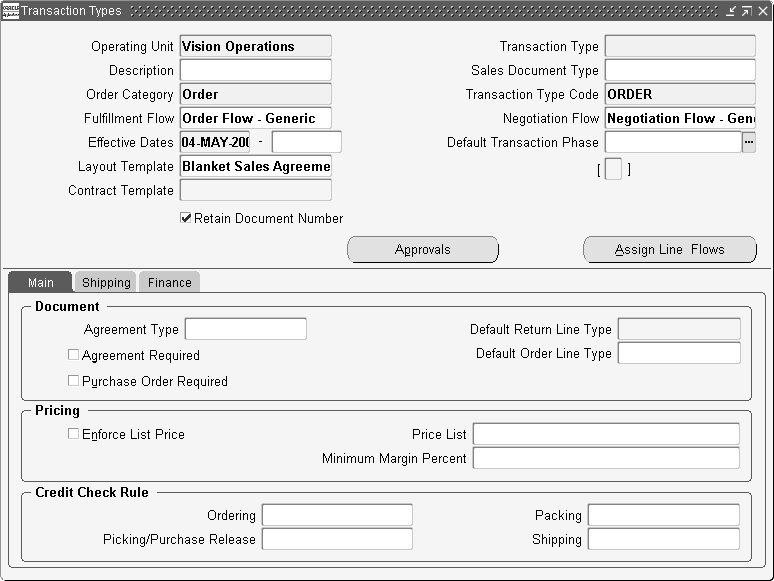Click the Agreement Type field
Viewport: 774px width, 581px height.
(x=246, y=329)
